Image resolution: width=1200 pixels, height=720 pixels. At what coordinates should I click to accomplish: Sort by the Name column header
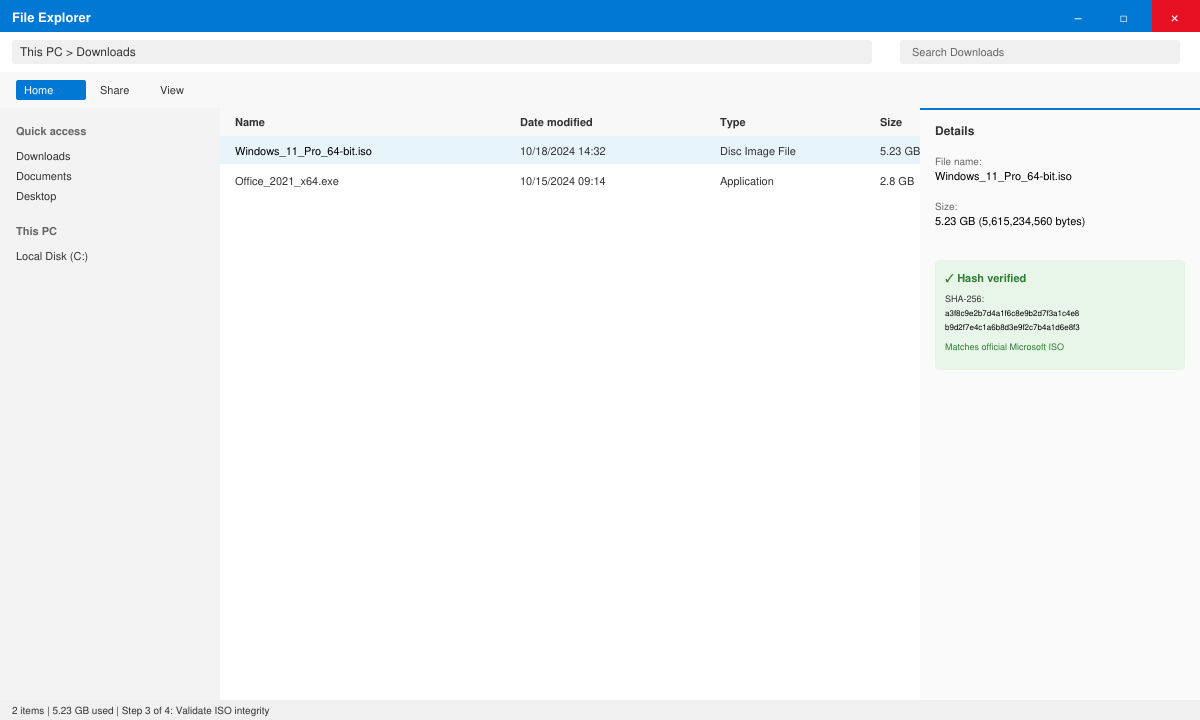click(250, 122)
